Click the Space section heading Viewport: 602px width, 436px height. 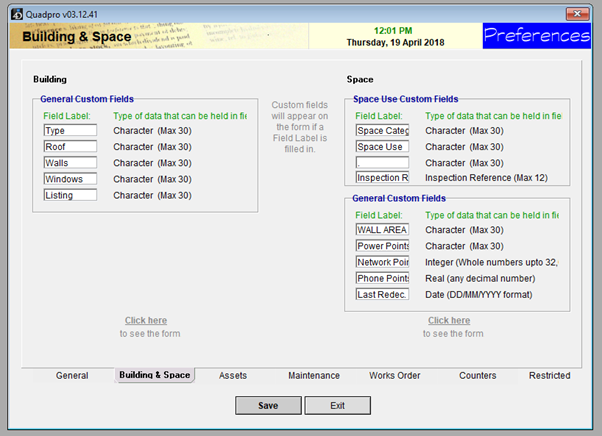click(x=360, y=79)
